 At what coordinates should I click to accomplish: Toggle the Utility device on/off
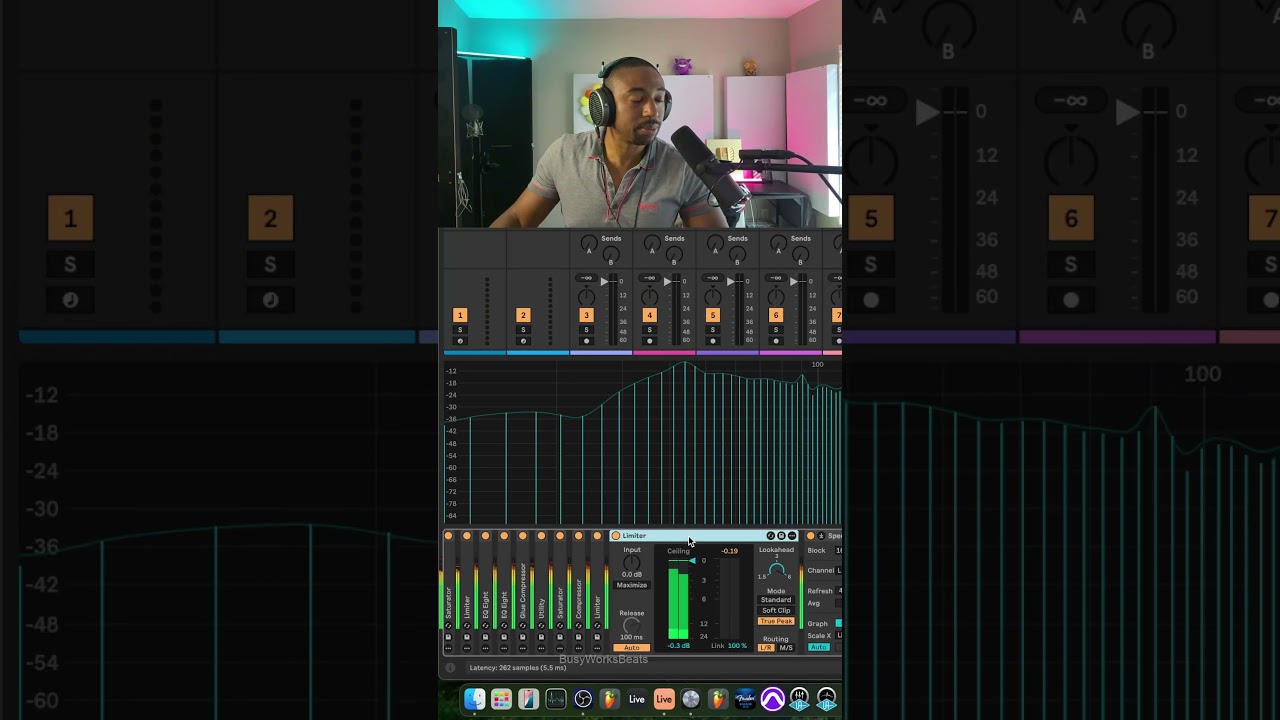click(541, 536)
